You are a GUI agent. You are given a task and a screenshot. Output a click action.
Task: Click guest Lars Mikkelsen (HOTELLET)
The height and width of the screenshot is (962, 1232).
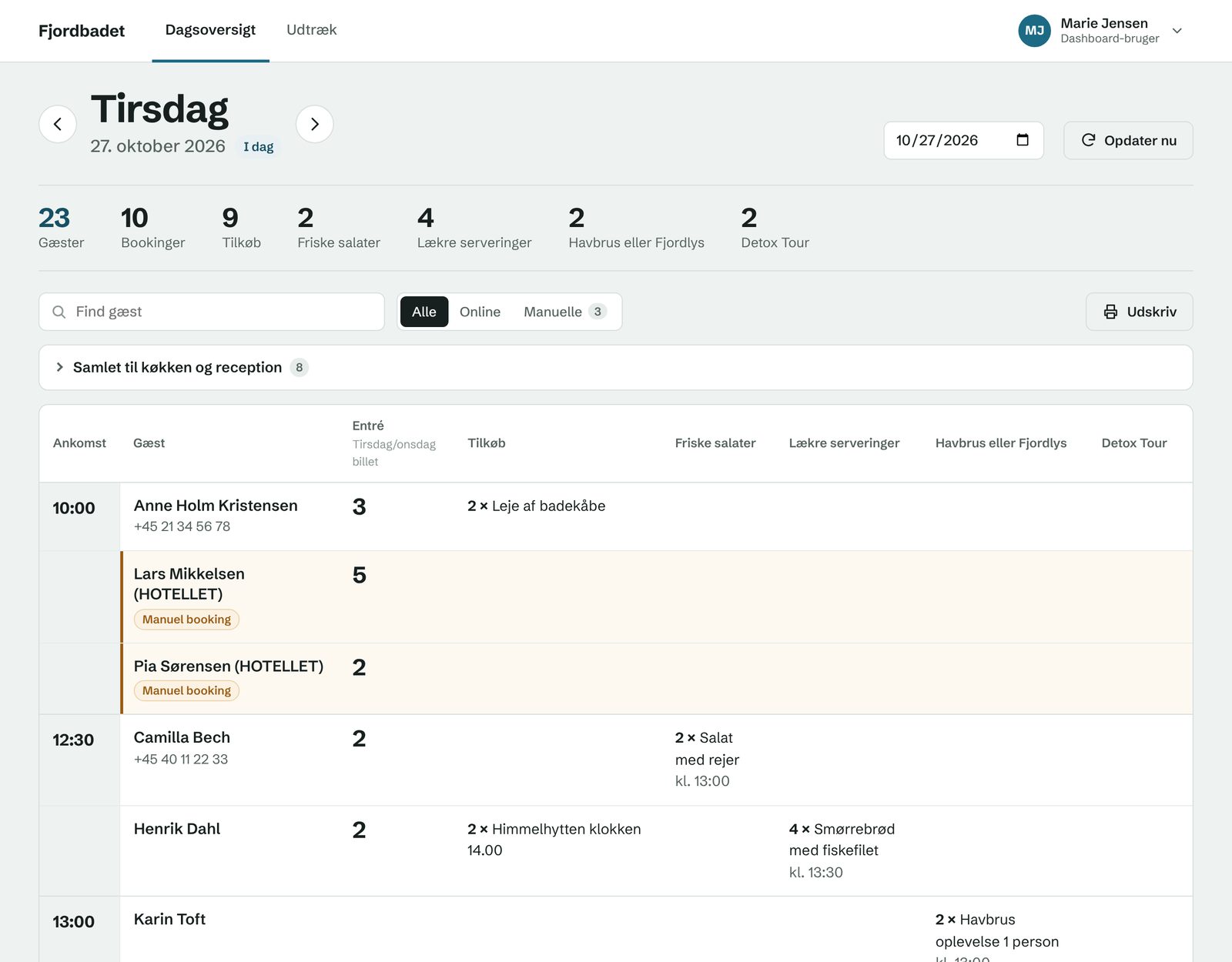(189, 584)
